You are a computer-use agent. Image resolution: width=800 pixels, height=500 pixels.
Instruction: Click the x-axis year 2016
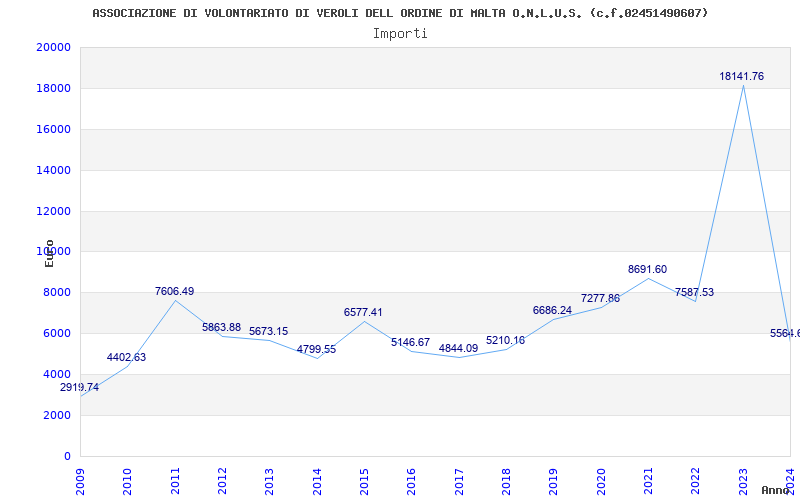click(x=412, y=481)
